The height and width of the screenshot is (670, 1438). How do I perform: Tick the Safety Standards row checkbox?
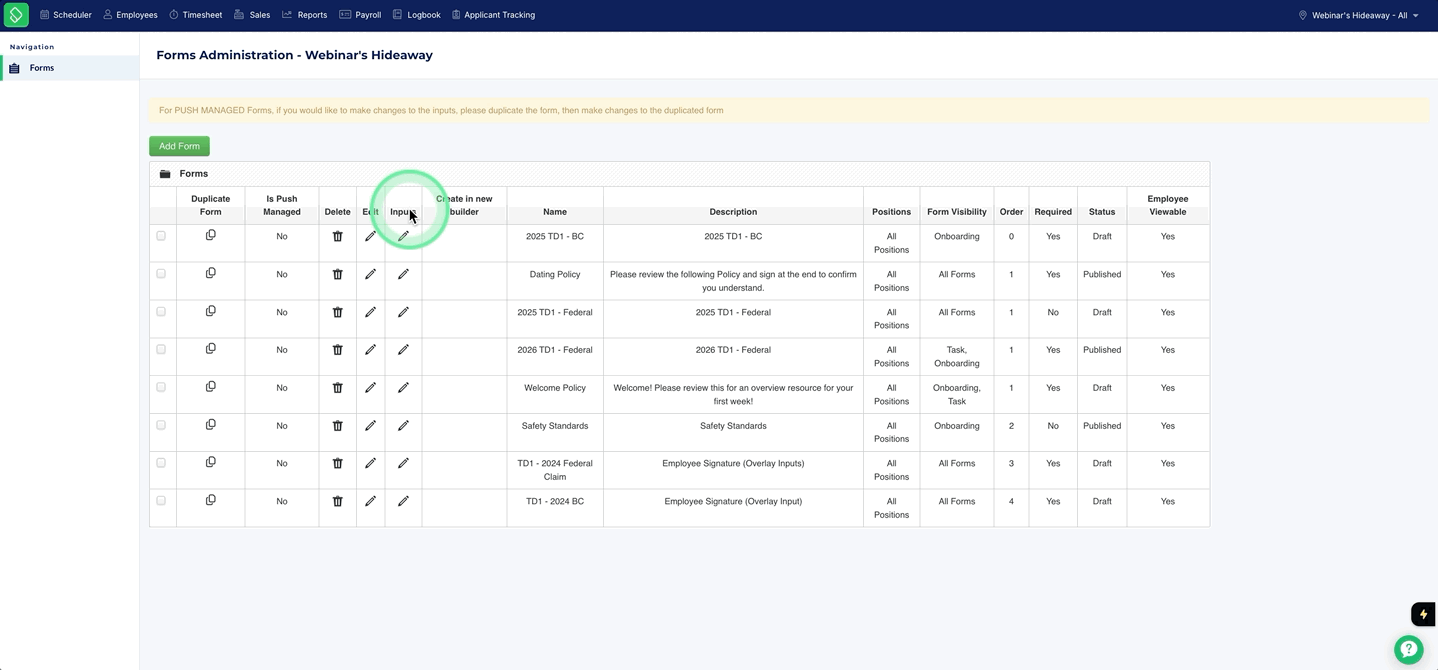[x=161, y=425]
